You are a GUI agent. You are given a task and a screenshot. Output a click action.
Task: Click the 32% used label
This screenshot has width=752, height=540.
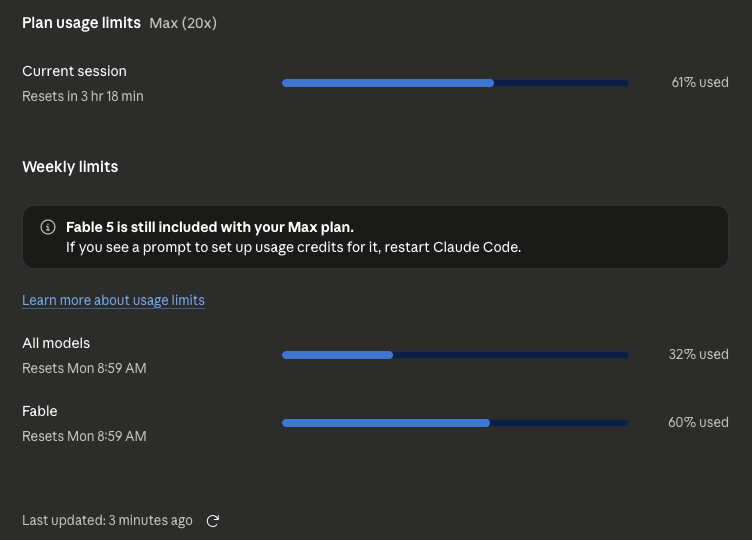tap(698, 354)
